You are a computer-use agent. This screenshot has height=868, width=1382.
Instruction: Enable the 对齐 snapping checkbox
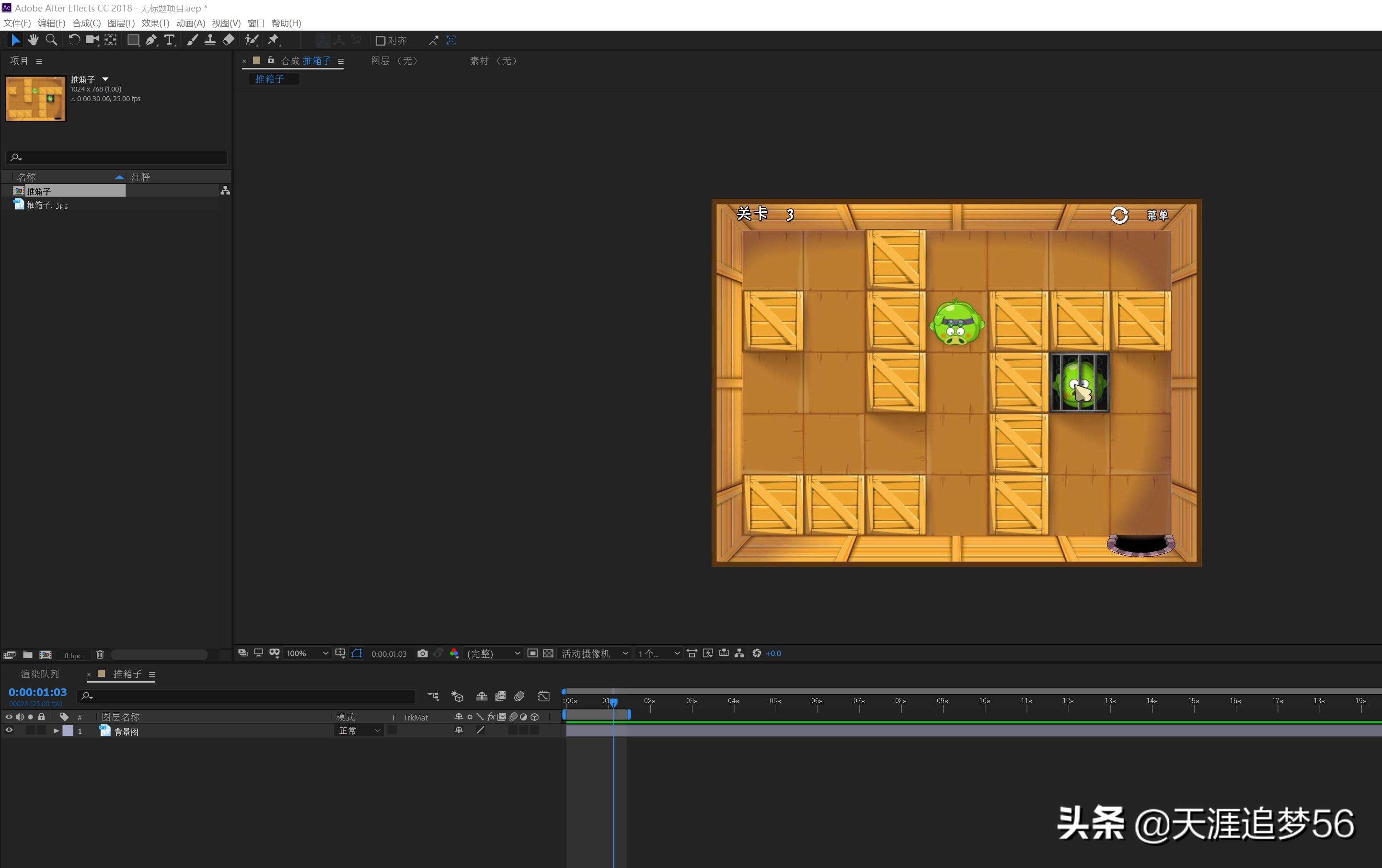pos(380,41)
